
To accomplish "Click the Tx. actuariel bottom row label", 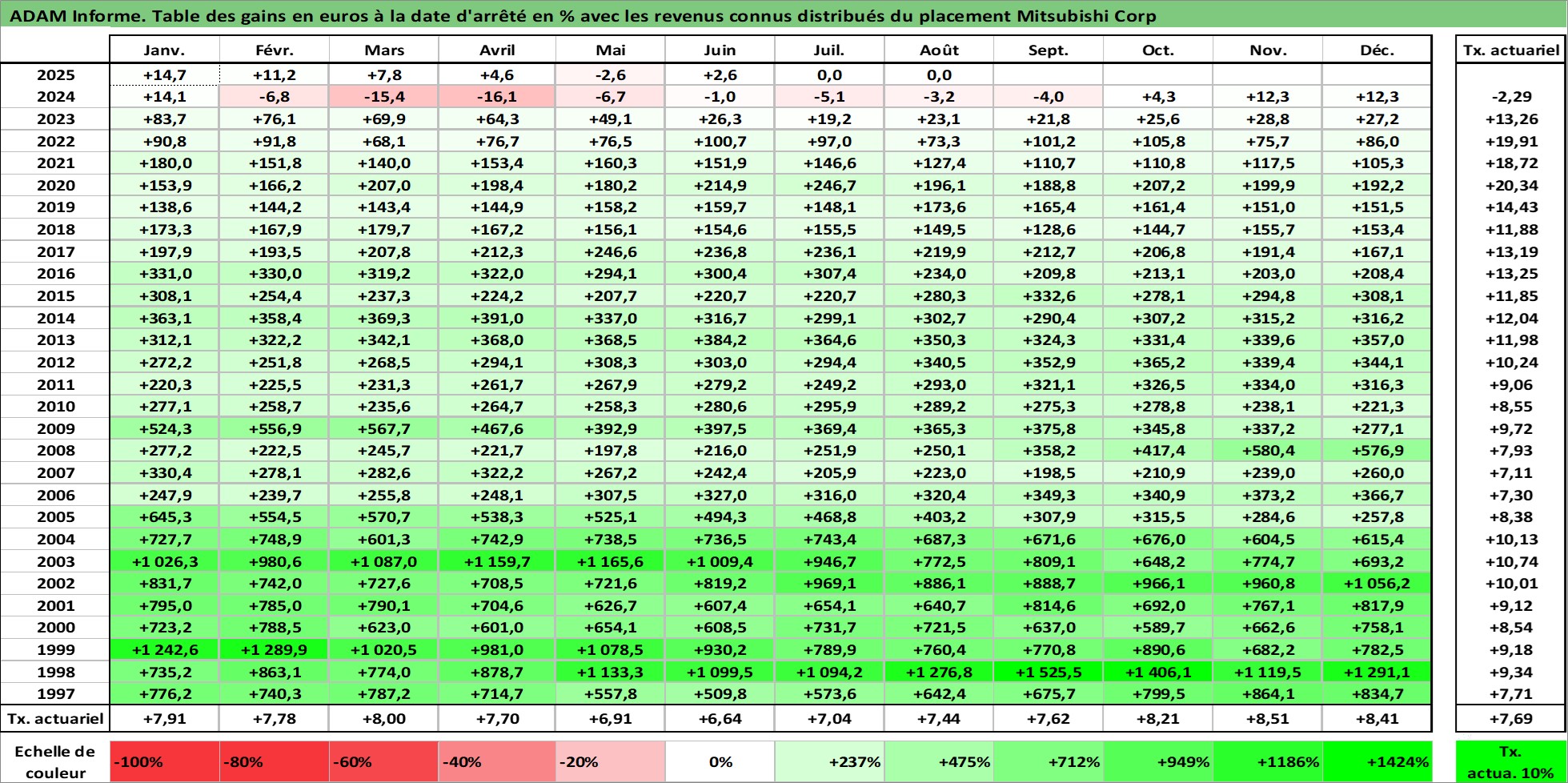I will (55, 719).
